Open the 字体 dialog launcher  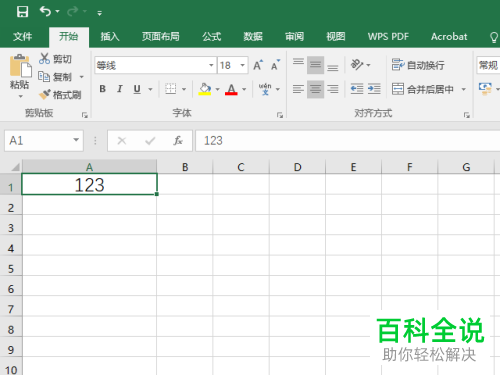point(280,115)
